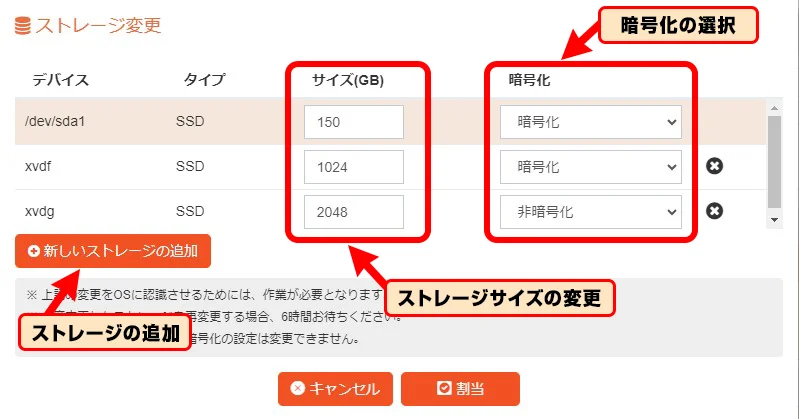799x419 pixels.
Task: Open the xvdf 暗号化 dropdown
Action: coord(591,167)
